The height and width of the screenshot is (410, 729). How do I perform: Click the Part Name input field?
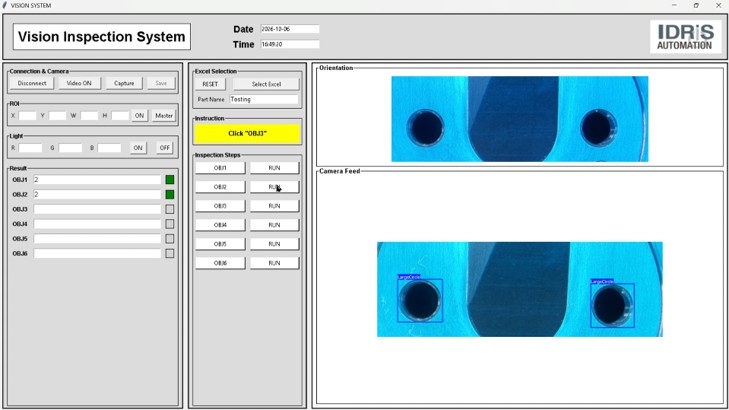click(x=264, y=99)
